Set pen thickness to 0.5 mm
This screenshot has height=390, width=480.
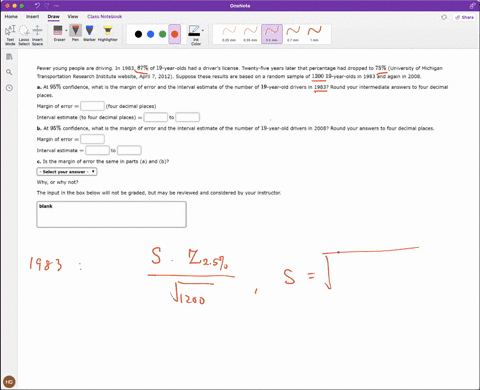[272, 34]
